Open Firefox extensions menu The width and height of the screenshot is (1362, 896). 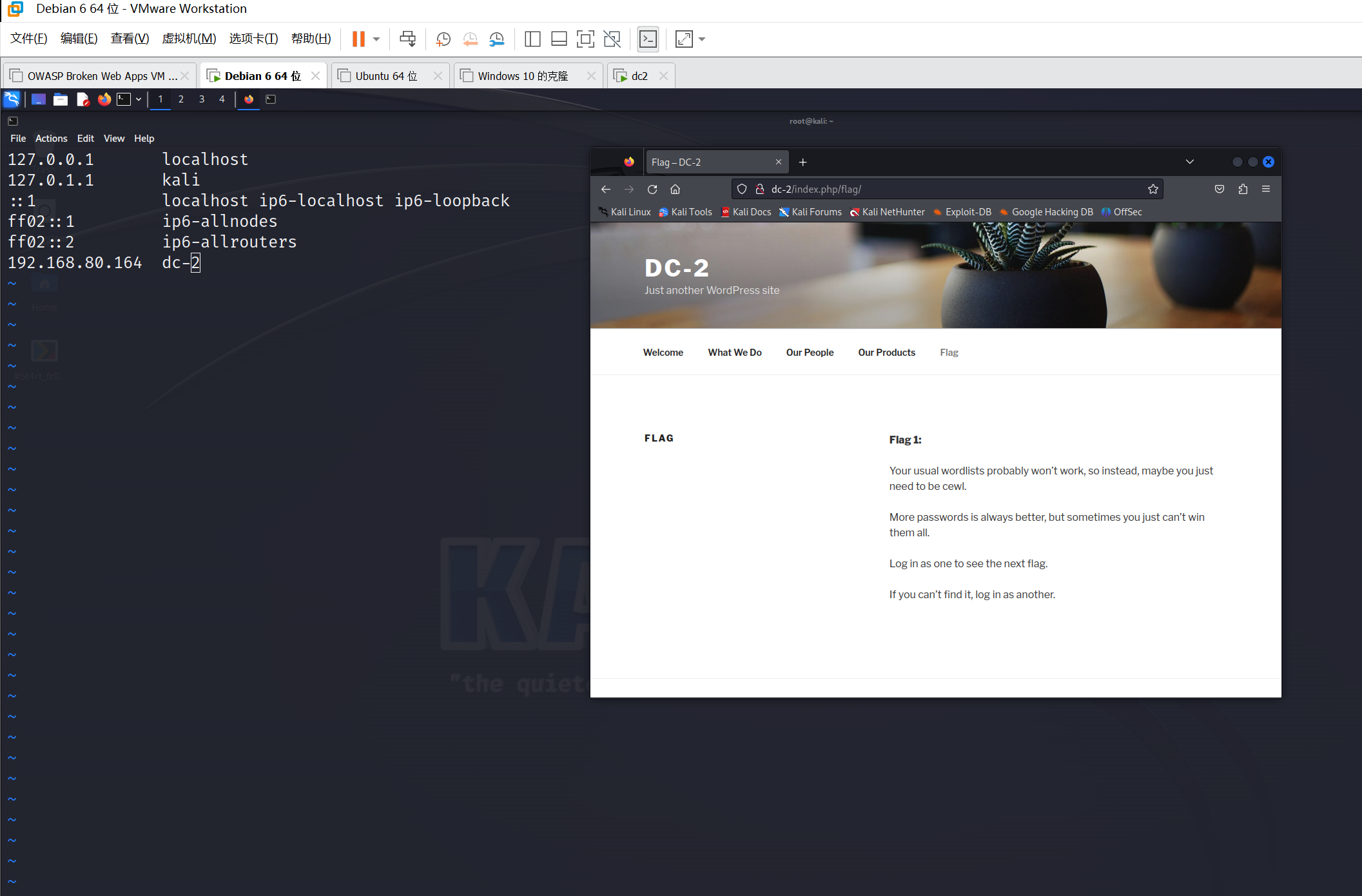(x=1243, y=190)
